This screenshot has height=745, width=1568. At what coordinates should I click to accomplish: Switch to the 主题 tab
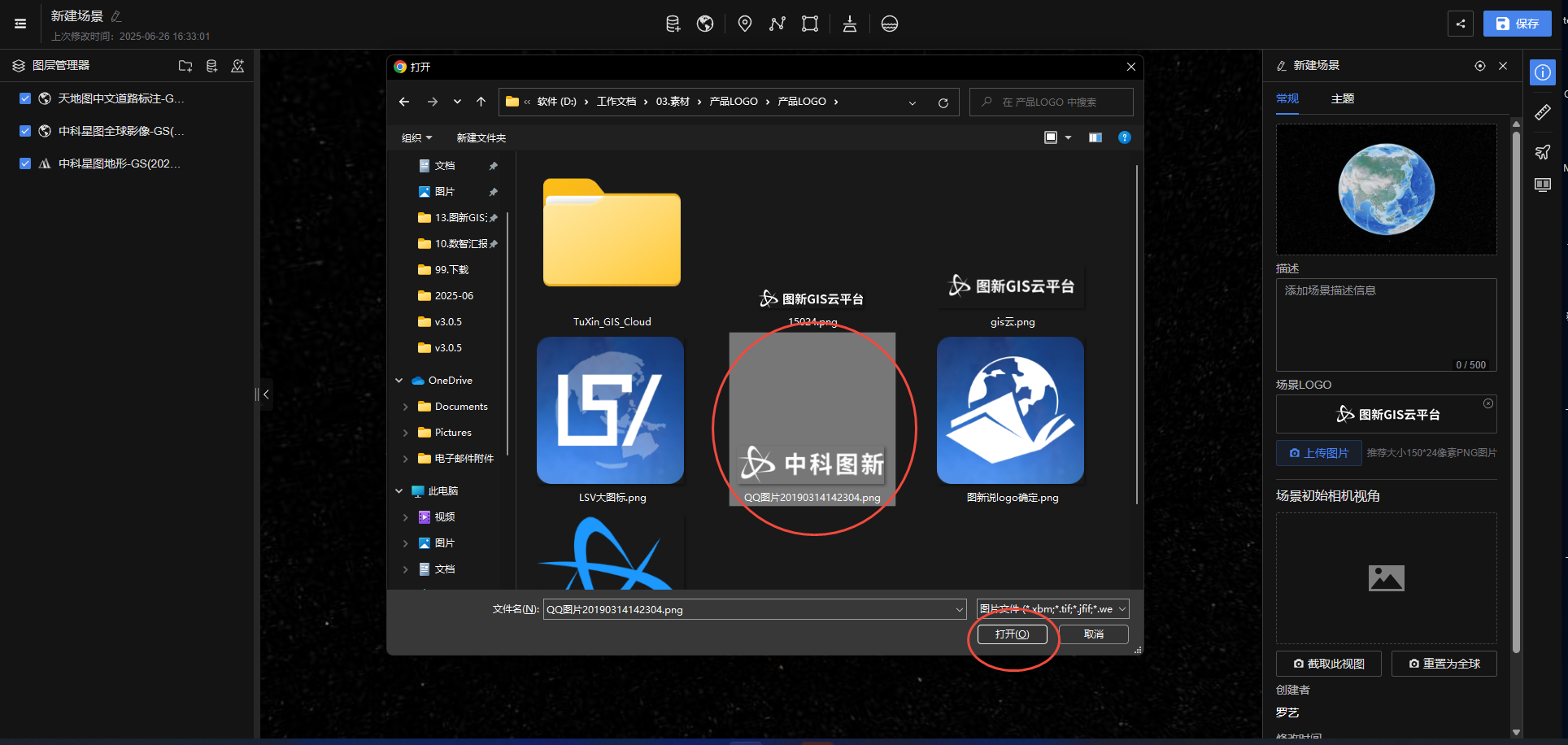pyautogui.click(x=1342, y=98)
